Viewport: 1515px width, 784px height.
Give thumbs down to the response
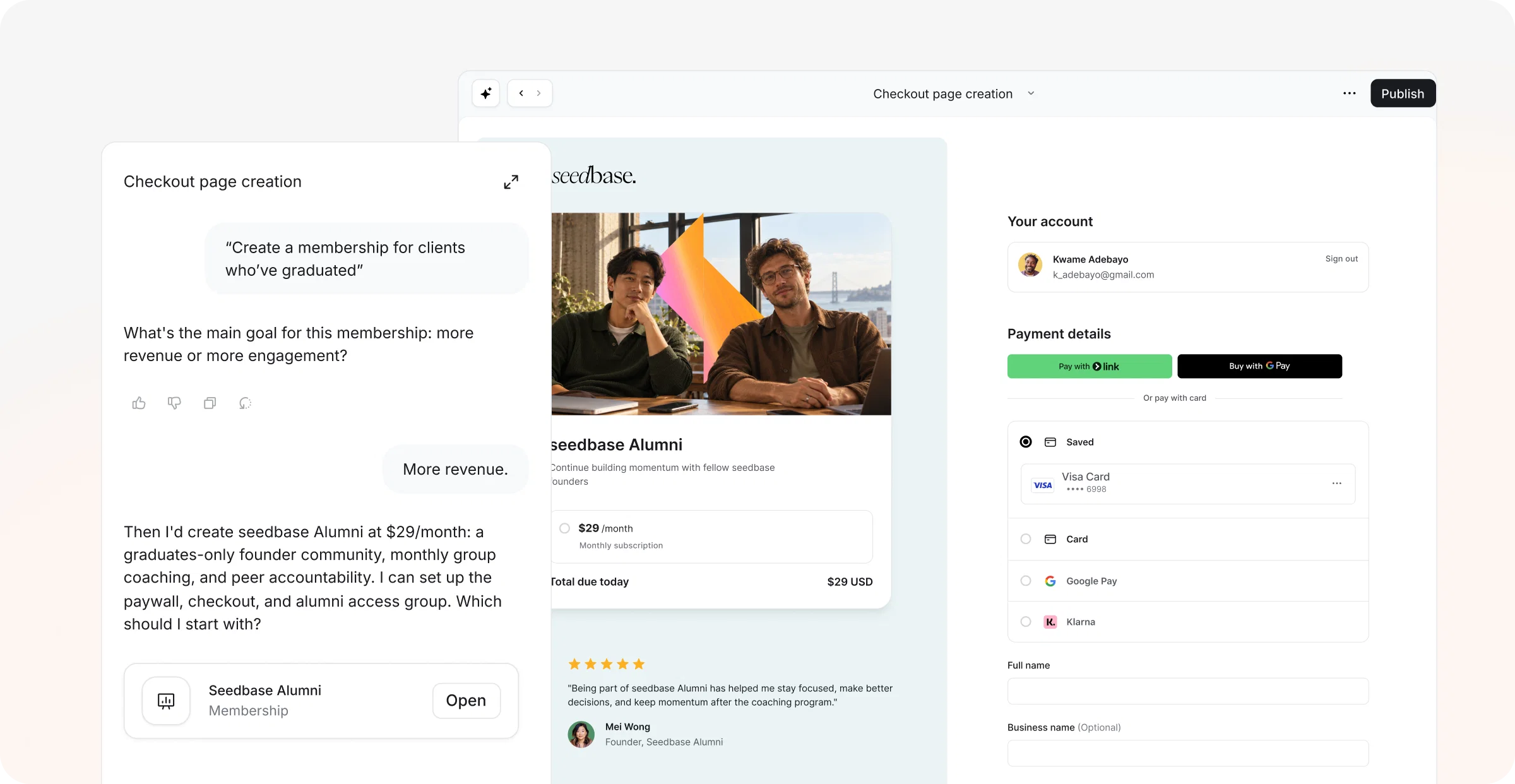[174, 403]
